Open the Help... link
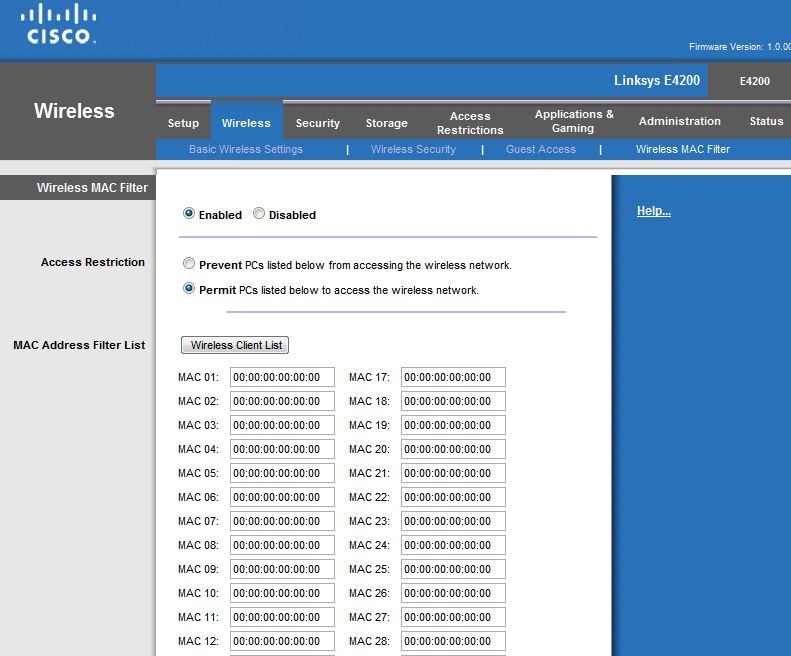 tap(654, 211)
